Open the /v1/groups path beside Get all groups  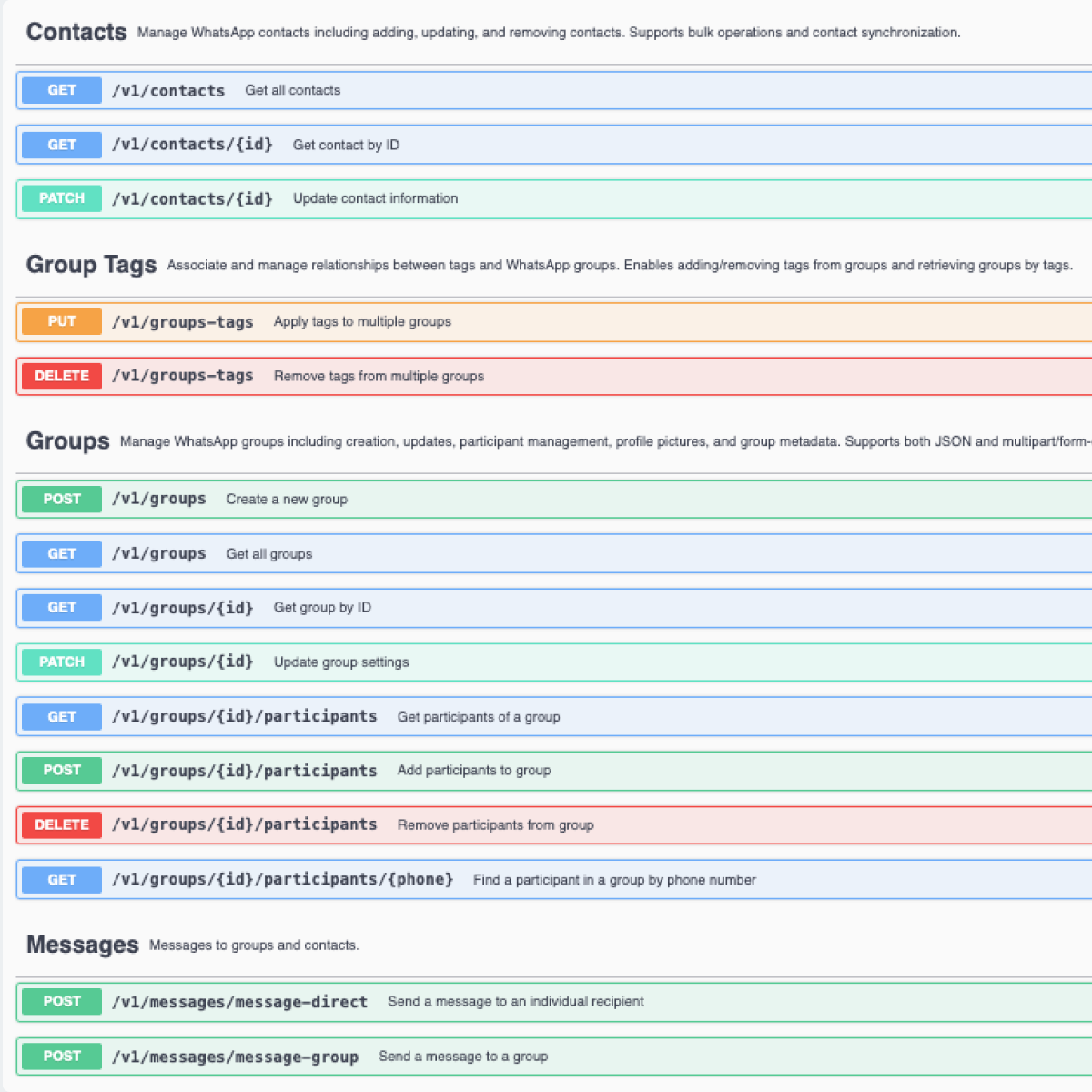pyautogui.click(x=159, y=553)
